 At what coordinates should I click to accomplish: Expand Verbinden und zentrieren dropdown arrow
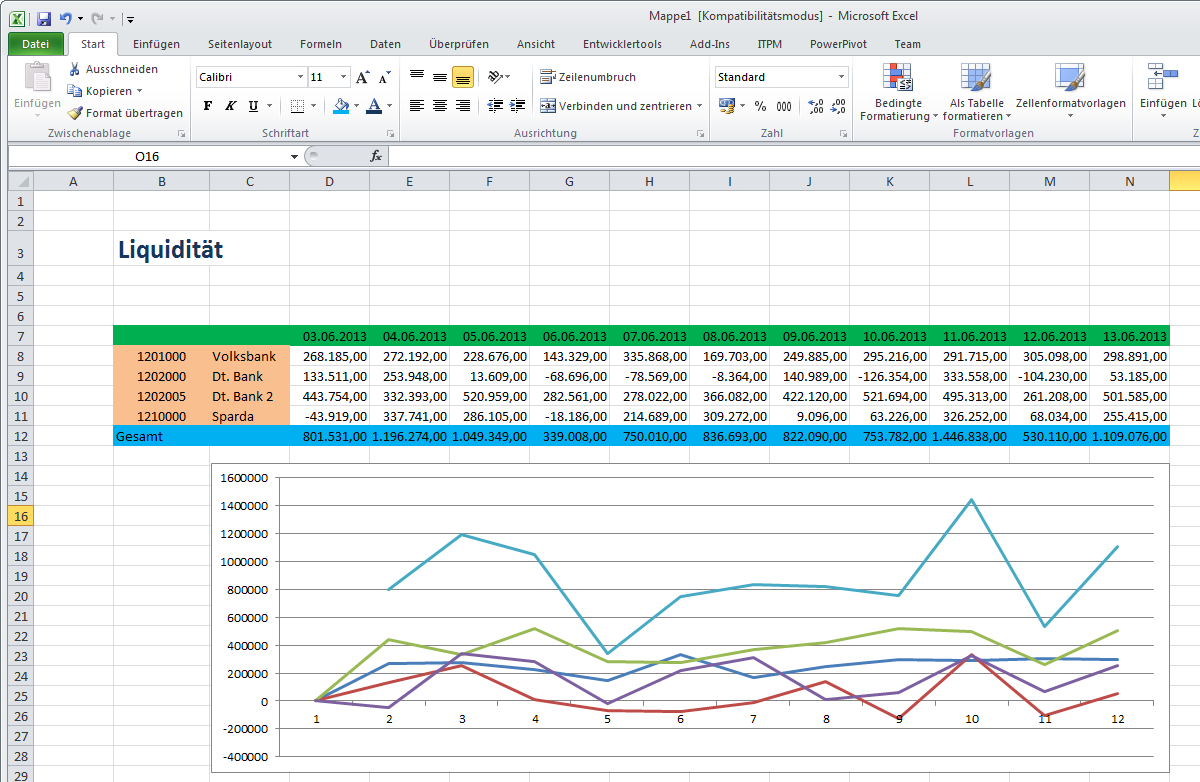pos(700,106)
